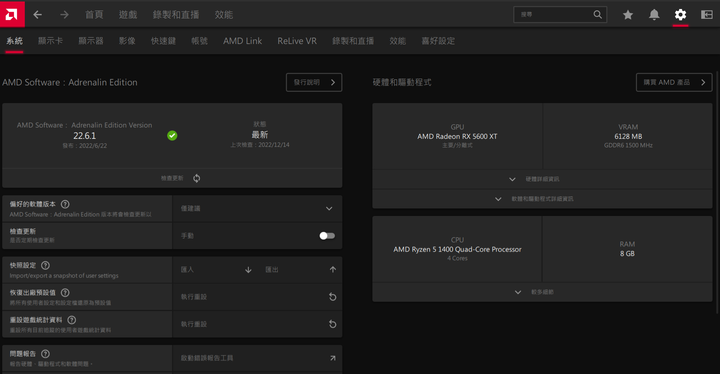Viewport: 720px width, 374px height.
Task: Open favorites star icon
Action: 628,15
